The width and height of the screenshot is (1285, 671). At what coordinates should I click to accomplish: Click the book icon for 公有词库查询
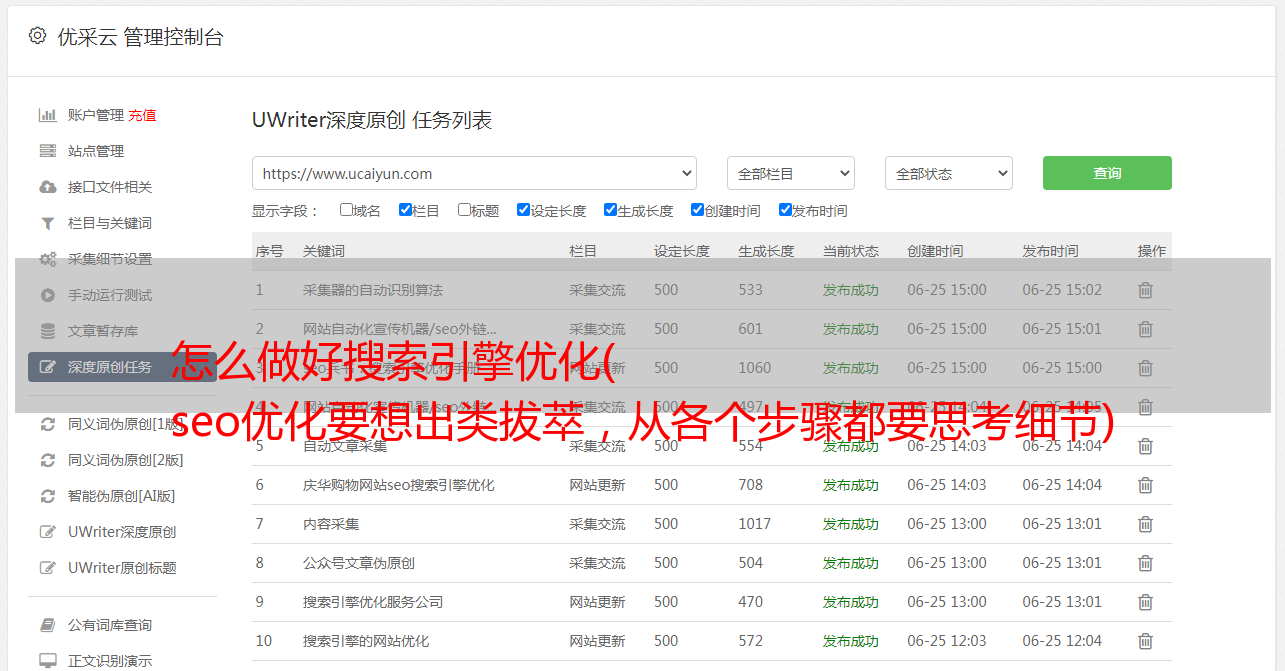click(x=47, y=625)
